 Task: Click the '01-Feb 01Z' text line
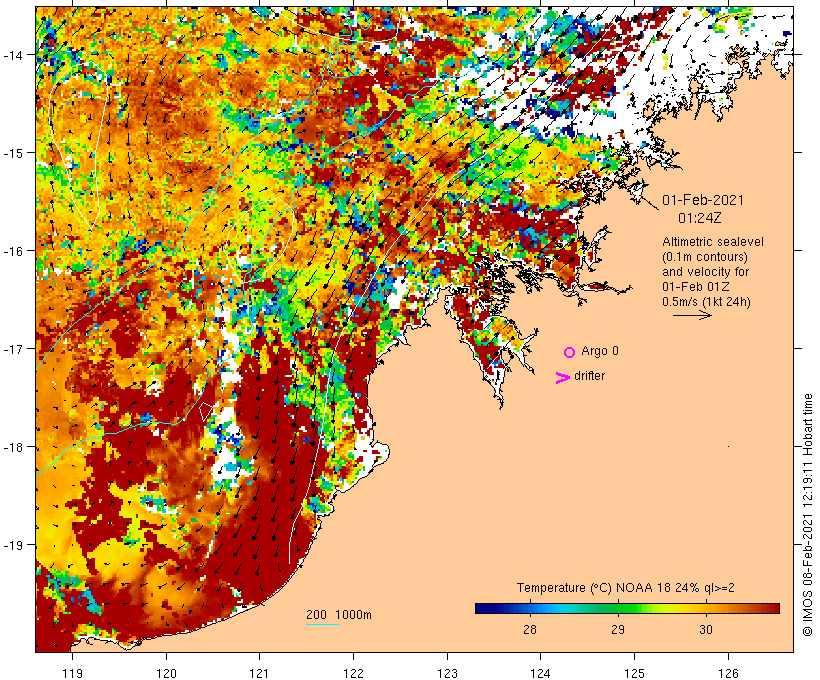(x=696, y=287)
